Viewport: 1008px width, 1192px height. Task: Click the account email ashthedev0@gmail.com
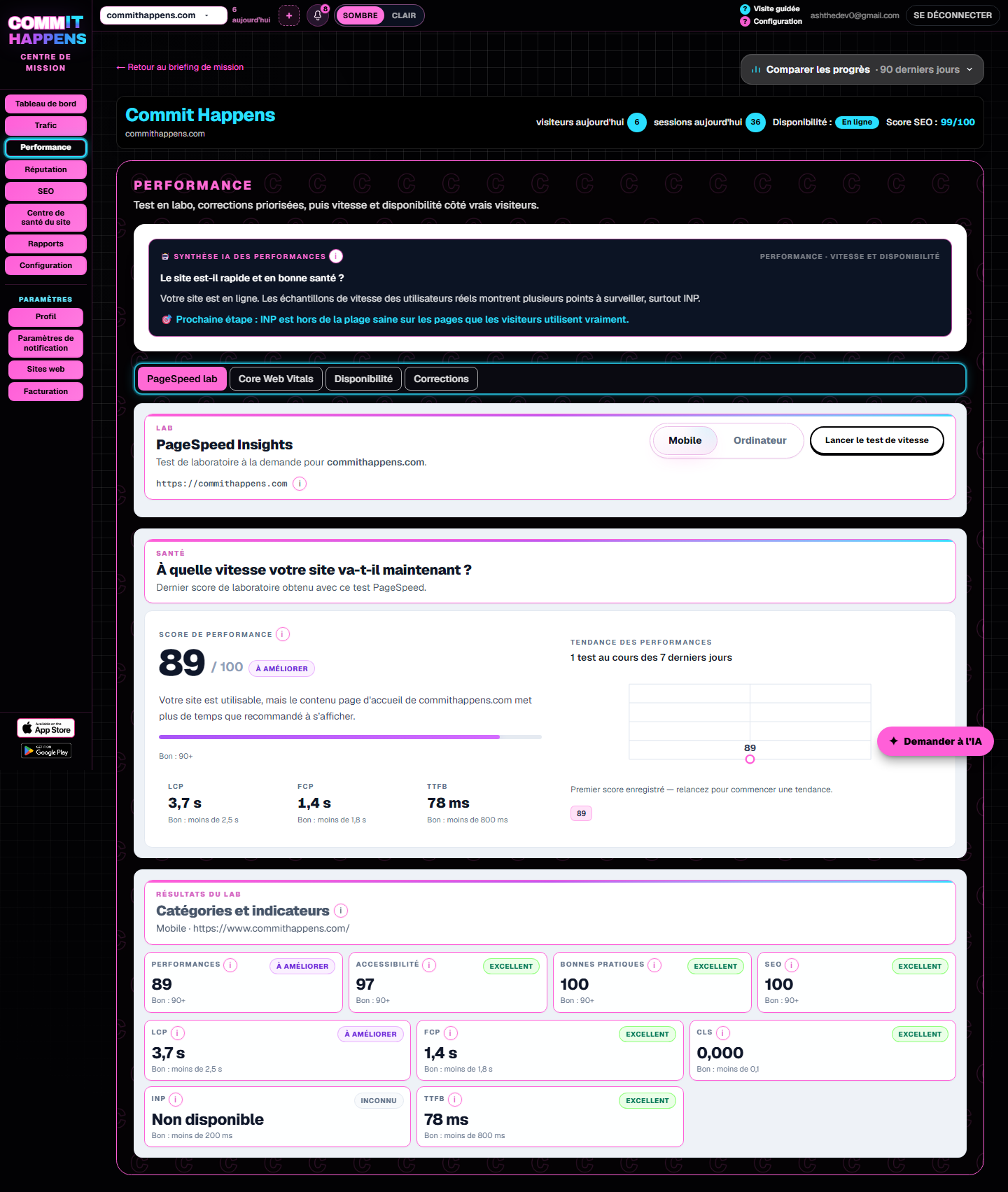click(855, 15)
